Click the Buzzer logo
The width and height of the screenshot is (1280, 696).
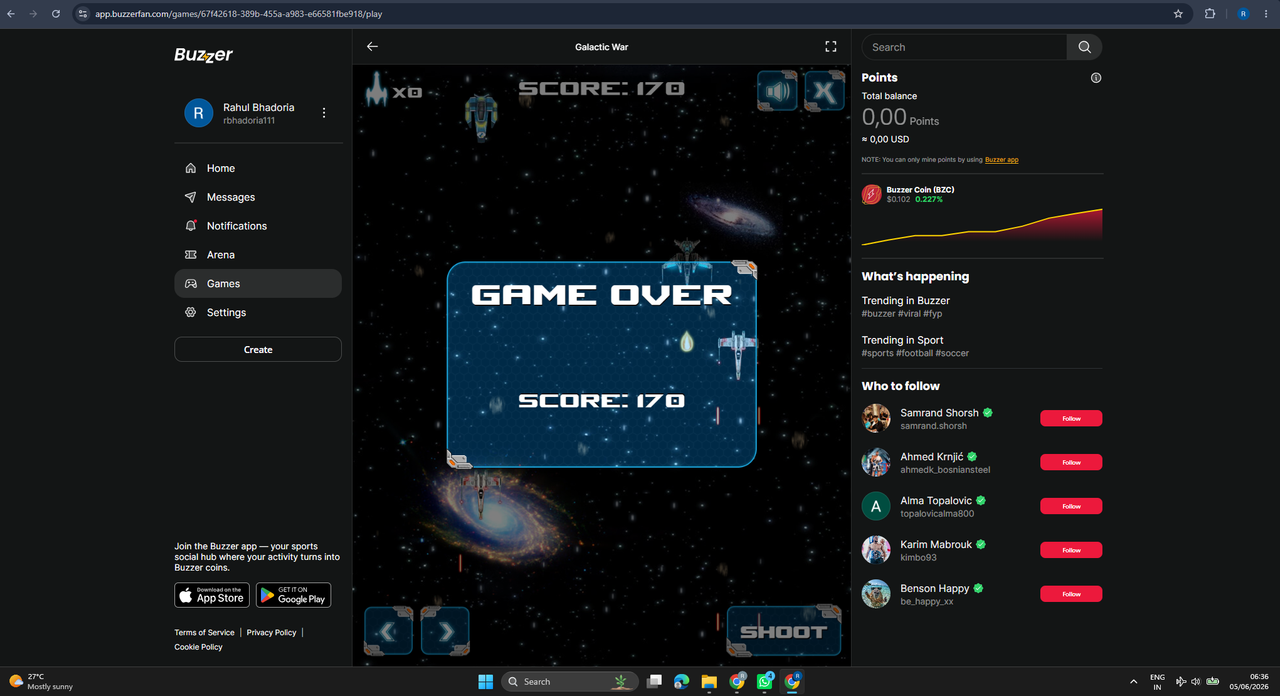pyautogui.click(x=203, y=55)
